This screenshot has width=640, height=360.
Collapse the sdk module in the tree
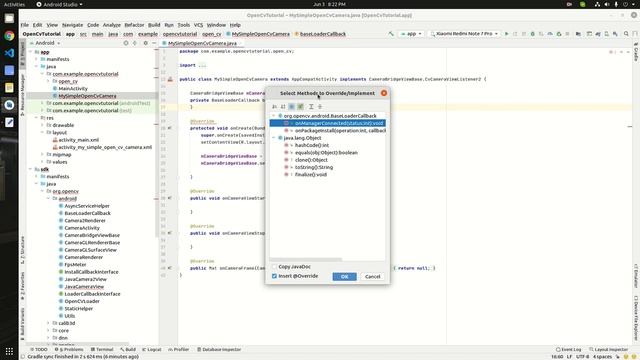(x=31, y=169)
